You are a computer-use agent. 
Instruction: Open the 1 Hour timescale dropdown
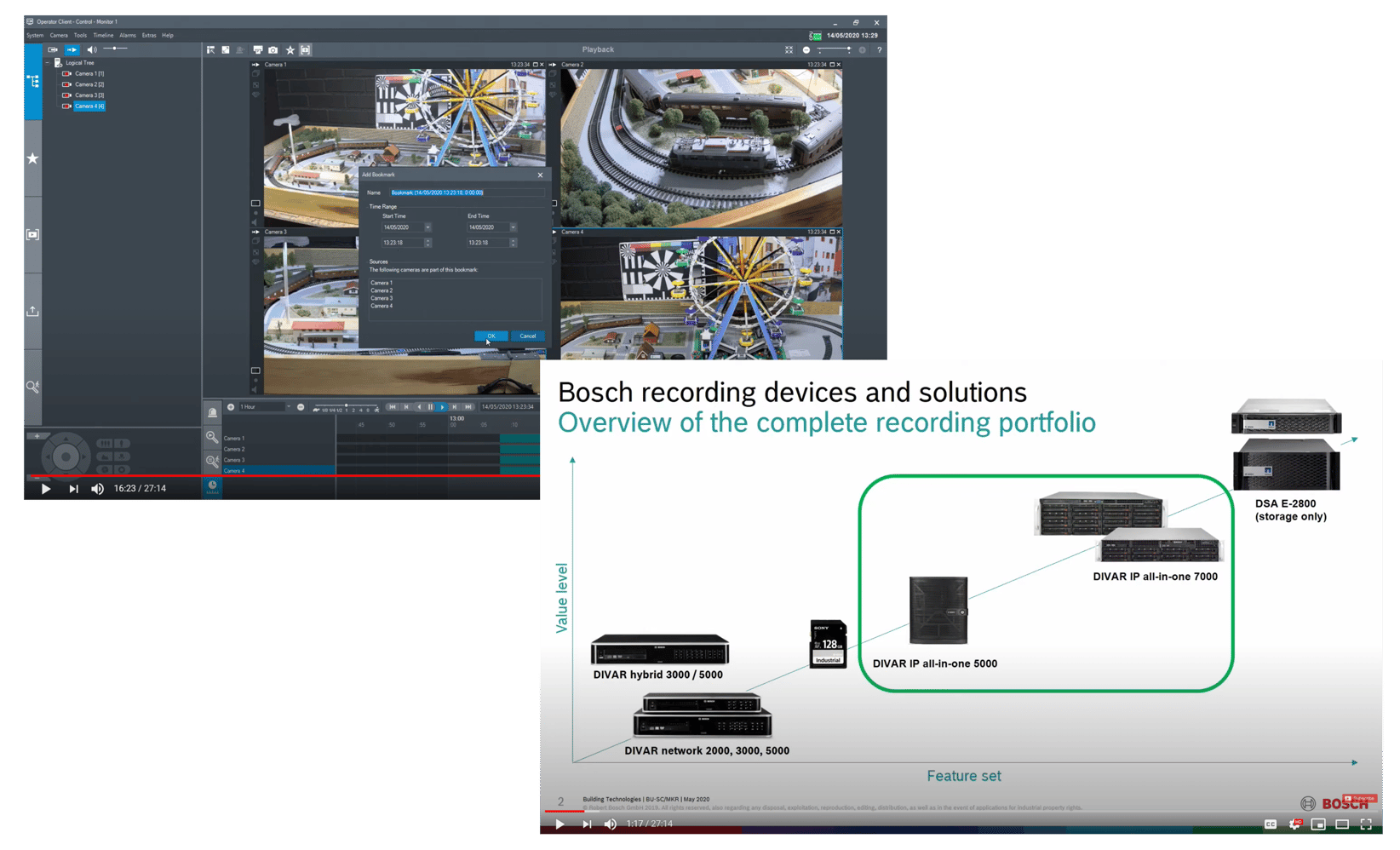click(x=288, y=406)
